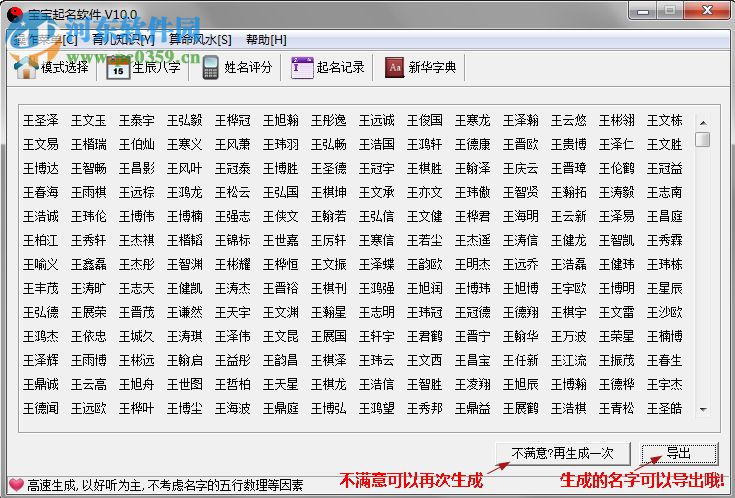Image resolution: width=735 pixels, height=498 pixels.
Task: Minimize the window
Action: tap(643, 11)
